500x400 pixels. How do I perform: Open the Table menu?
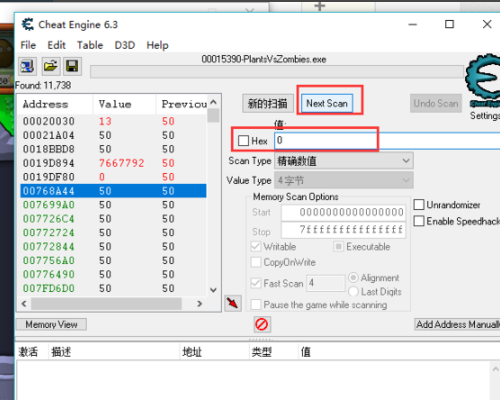coord(90,45)
